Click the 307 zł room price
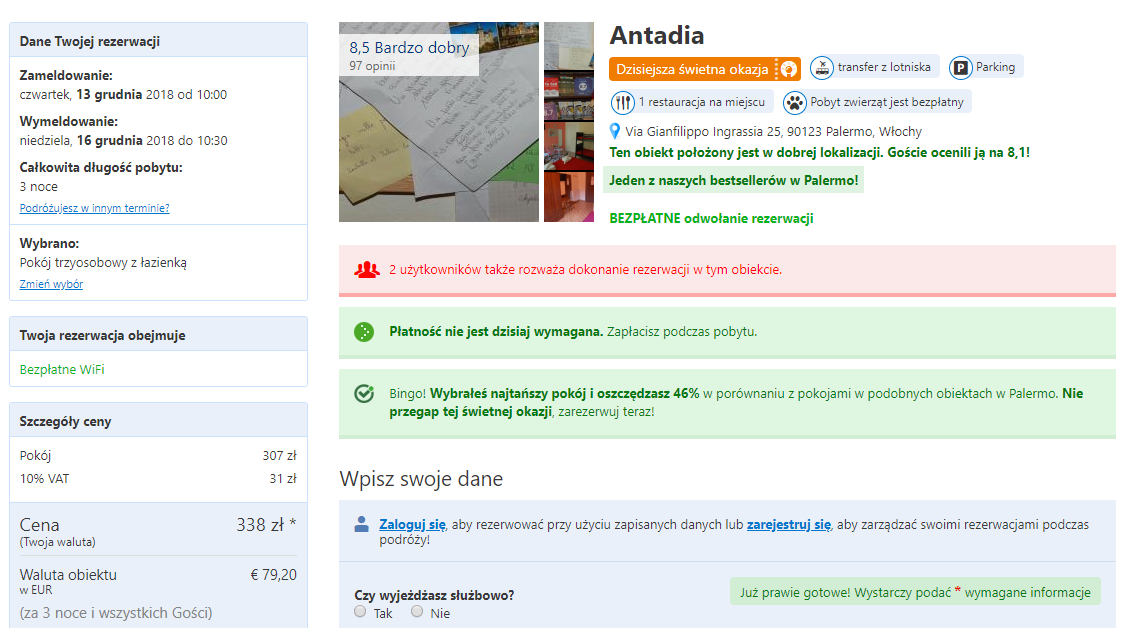This screenshot has width=1121, height=628. click(x=279, y=456)
